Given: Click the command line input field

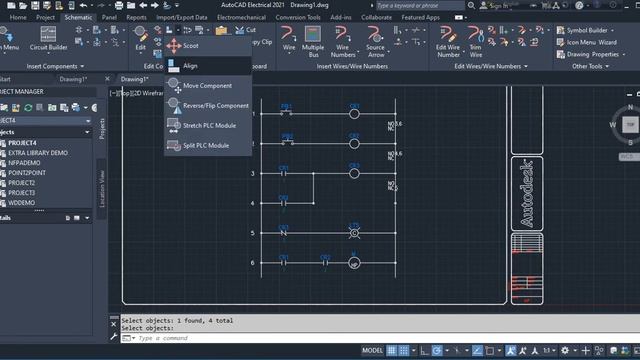Looking at the screenshot, I should coord(380,338).
